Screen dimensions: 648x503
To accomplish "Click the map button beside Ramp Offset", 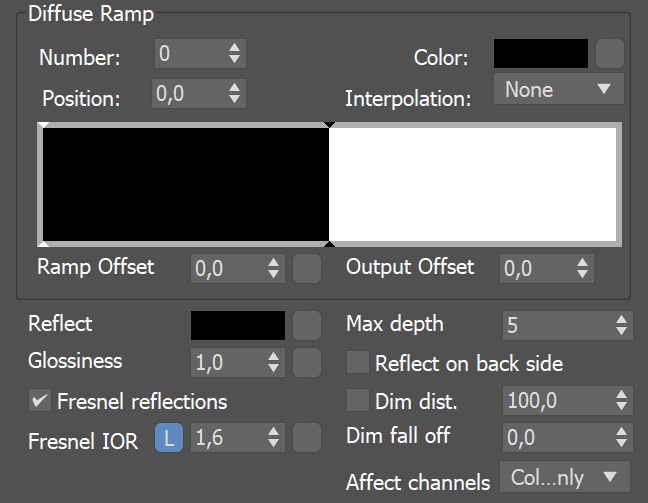I will (307, 269).
